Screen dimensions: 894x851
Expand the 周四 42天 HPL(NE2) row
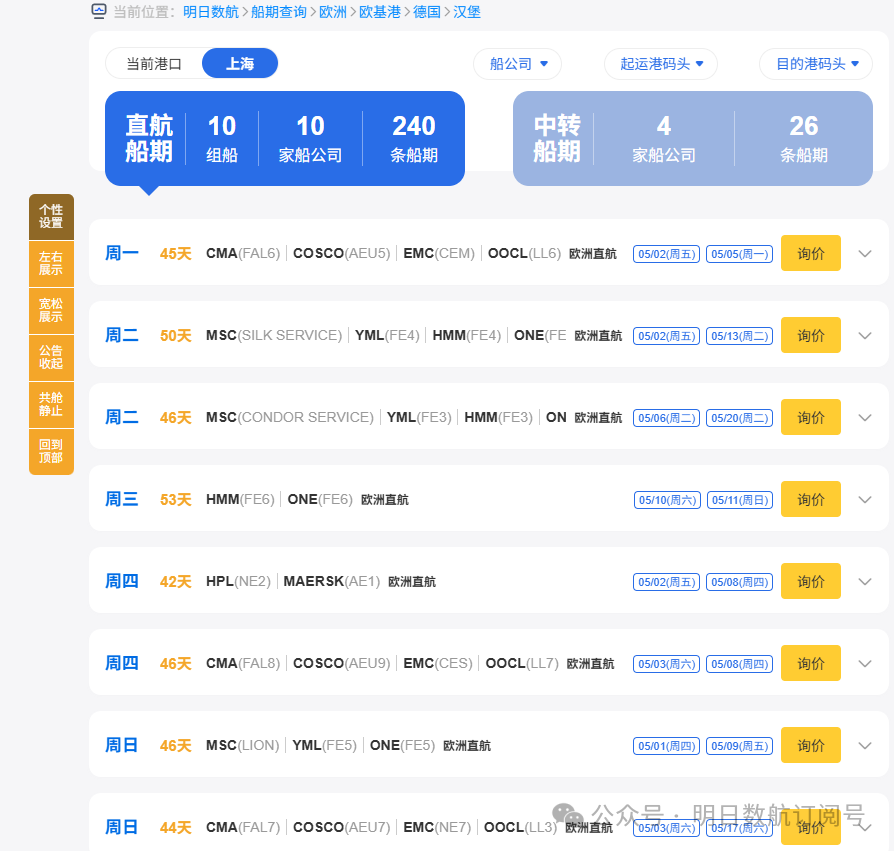click(865, 582)
